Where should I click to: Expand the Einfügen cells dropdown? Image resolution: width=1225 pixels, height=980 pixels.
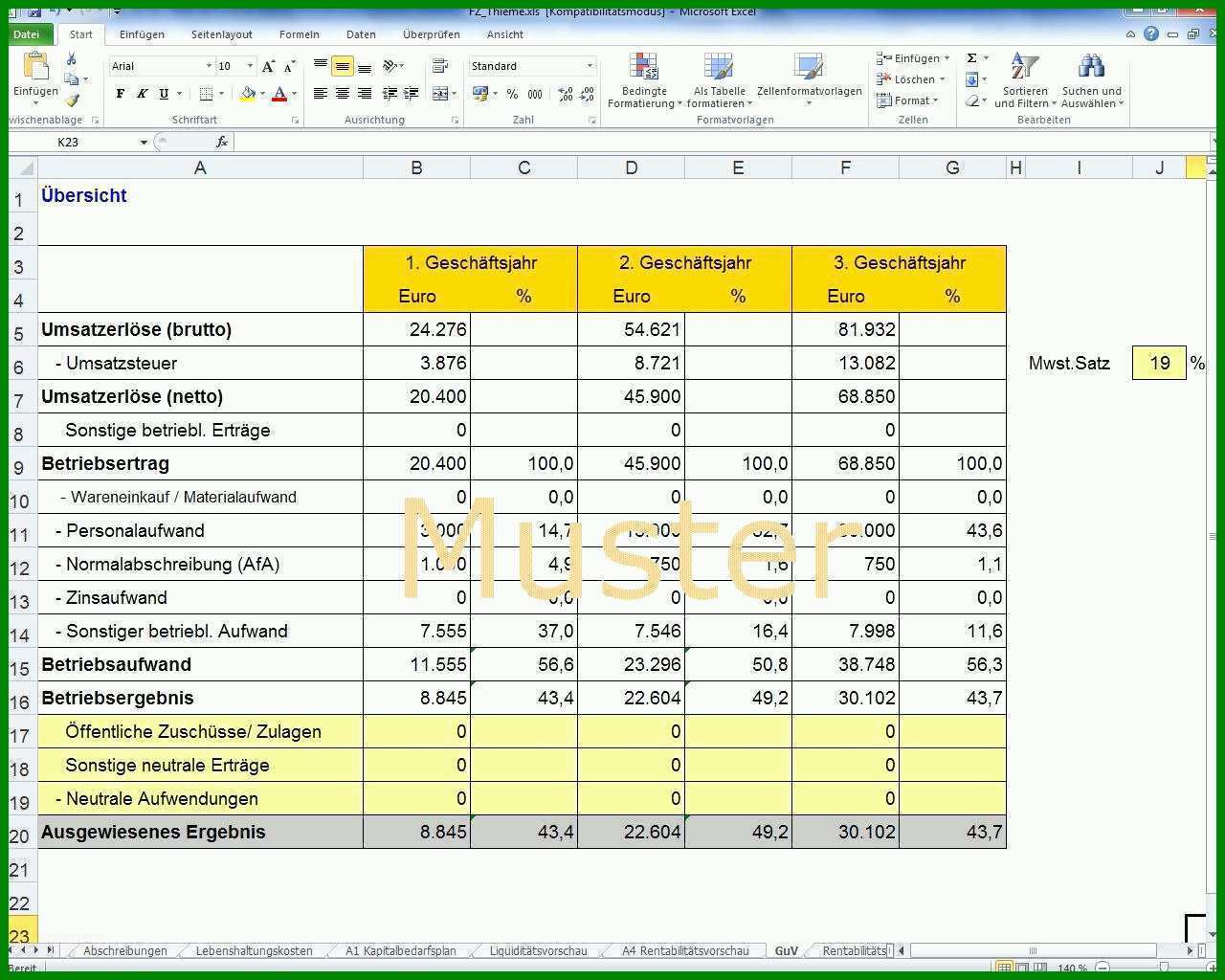pos(947,58)
